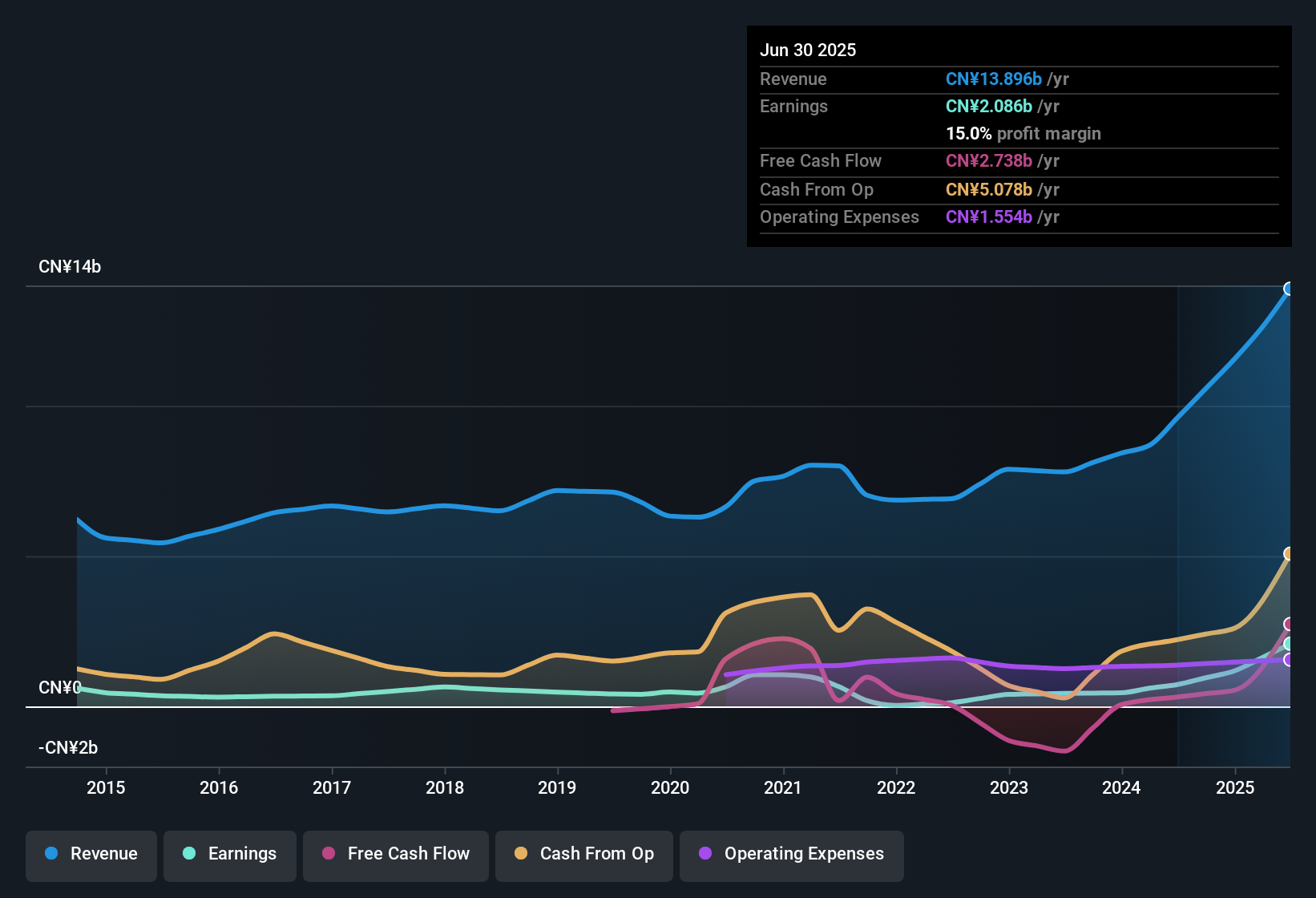
Task: Click the orange Cash From Op dot icon
Action: pyautogui.click(x=521, y=854)
